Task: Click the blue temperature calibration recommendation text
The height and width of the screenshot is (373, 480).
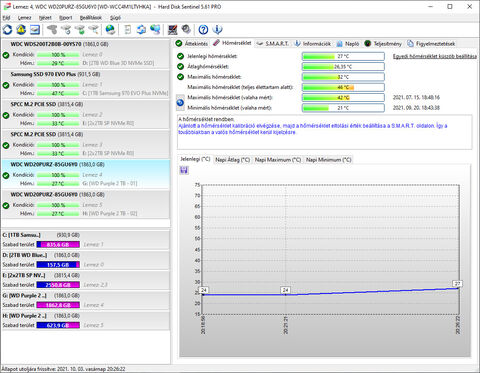Action: (313, 129)
